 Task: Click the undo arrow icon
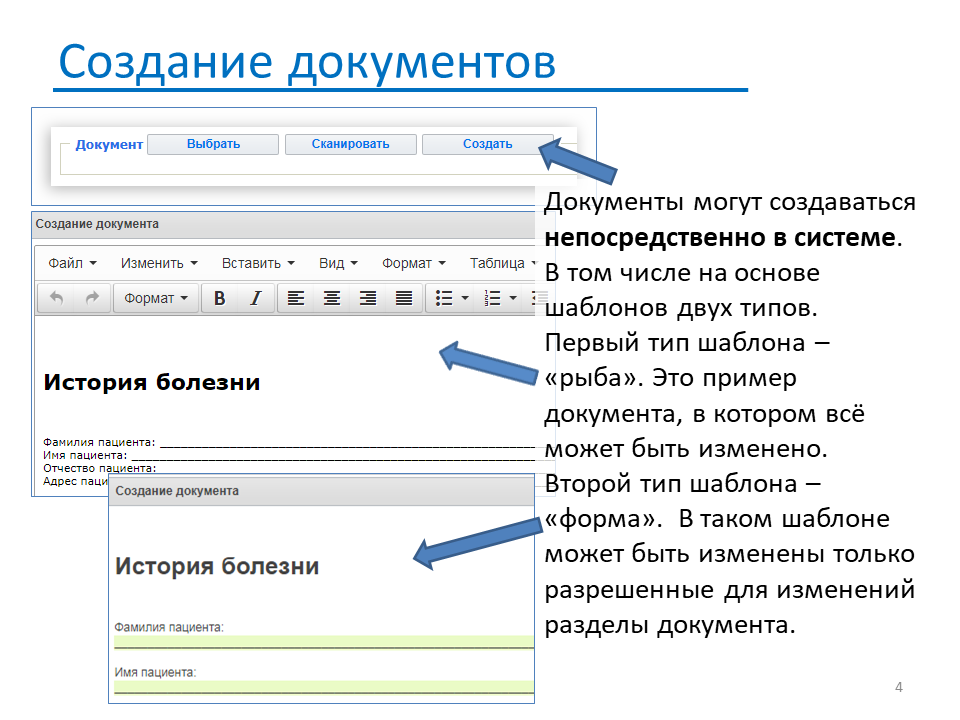(56, 298)
